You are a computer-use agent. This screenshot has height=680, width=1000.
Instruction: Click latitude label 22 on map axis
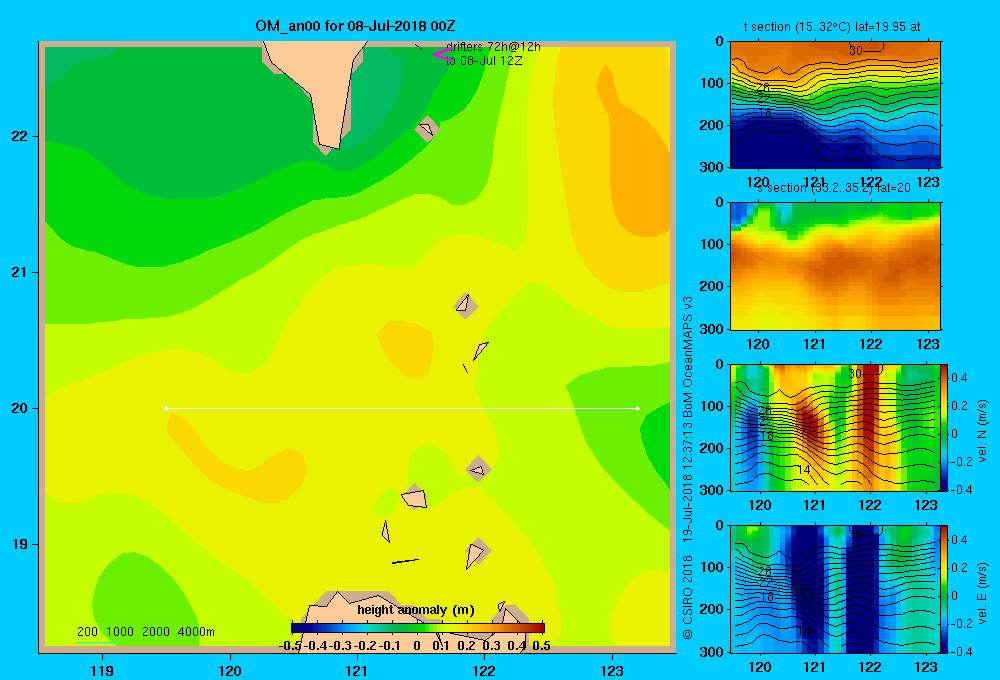(x=20, y=136)
